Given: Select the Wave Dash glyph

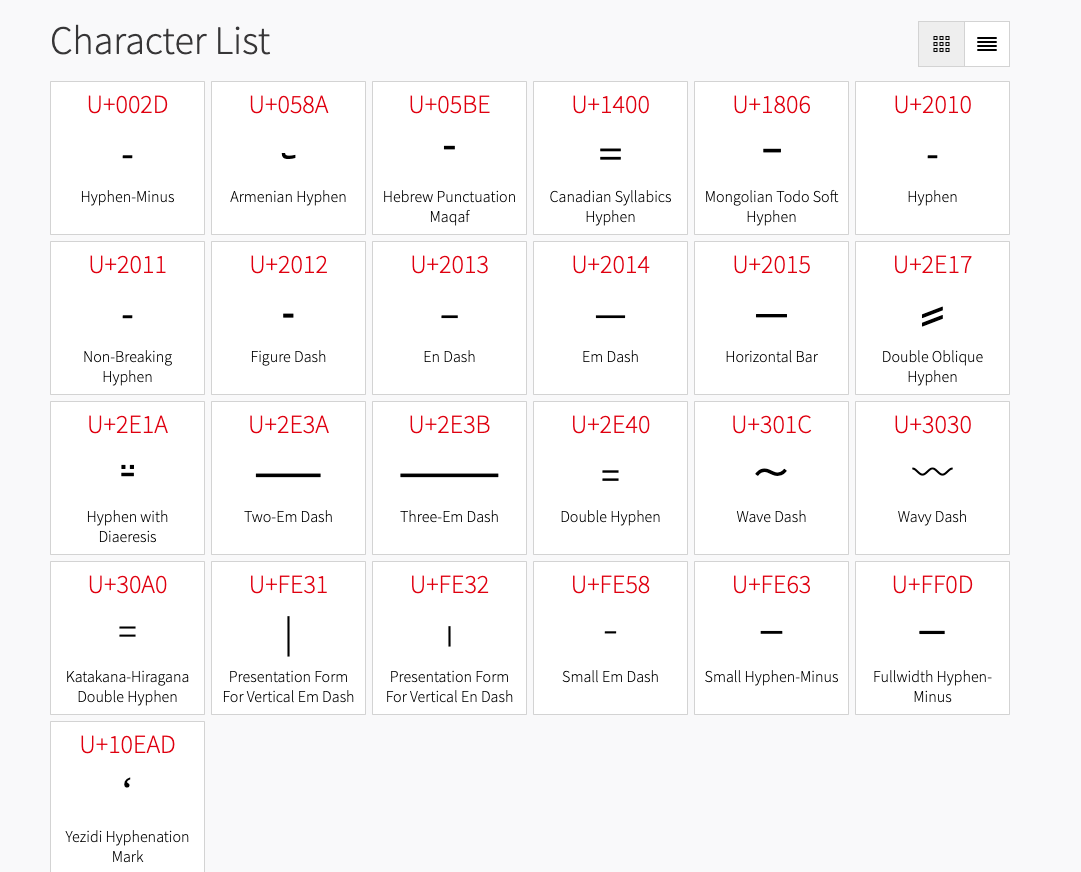Looking at the screenshot, I should (771, 472).
